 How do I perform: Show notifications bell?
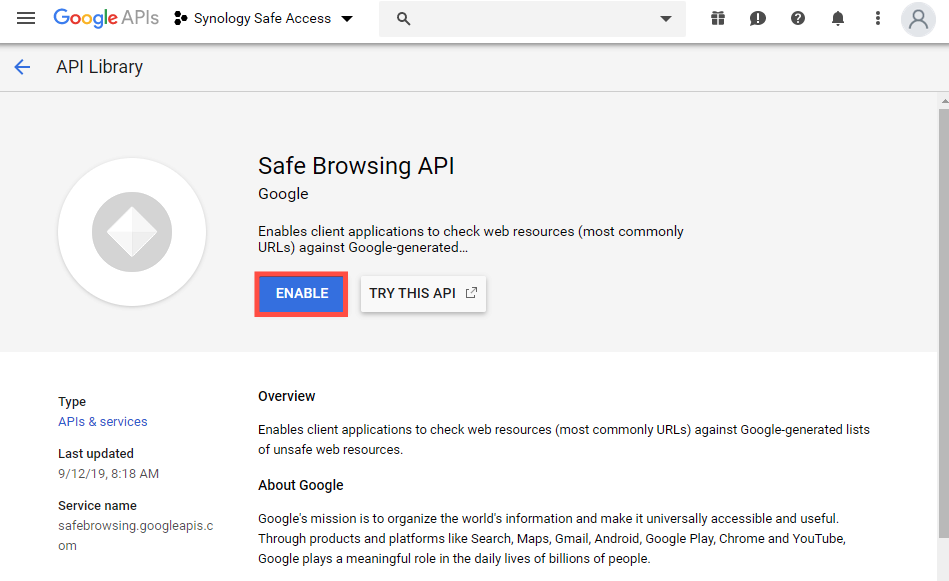click(x=838, y=18)
